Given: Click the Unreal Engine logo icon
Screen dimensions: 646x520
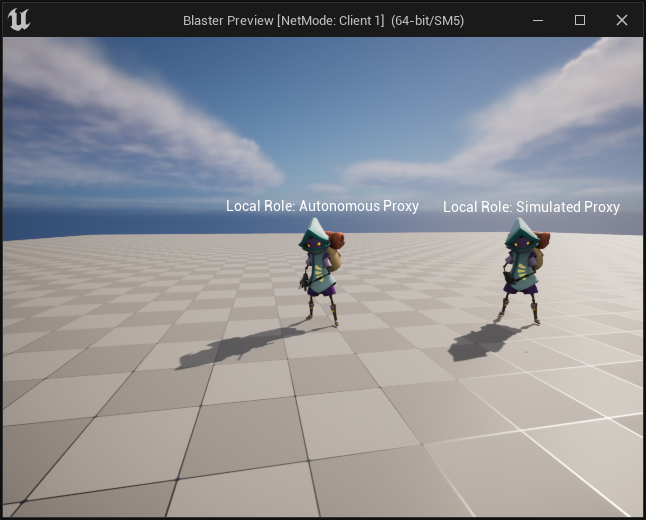Looking at the screenshot, I should (x=19, y=20).
